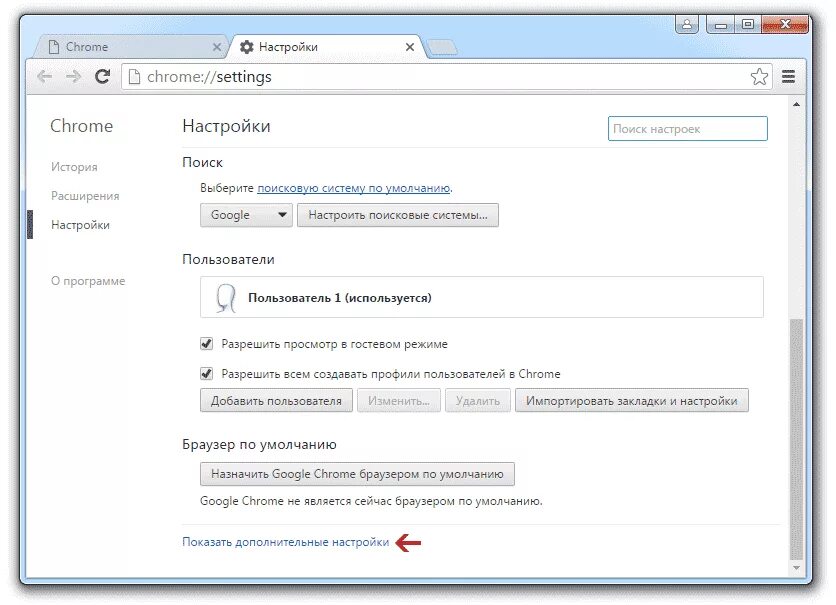Click the Удалить button

click(x=478, y=400)
